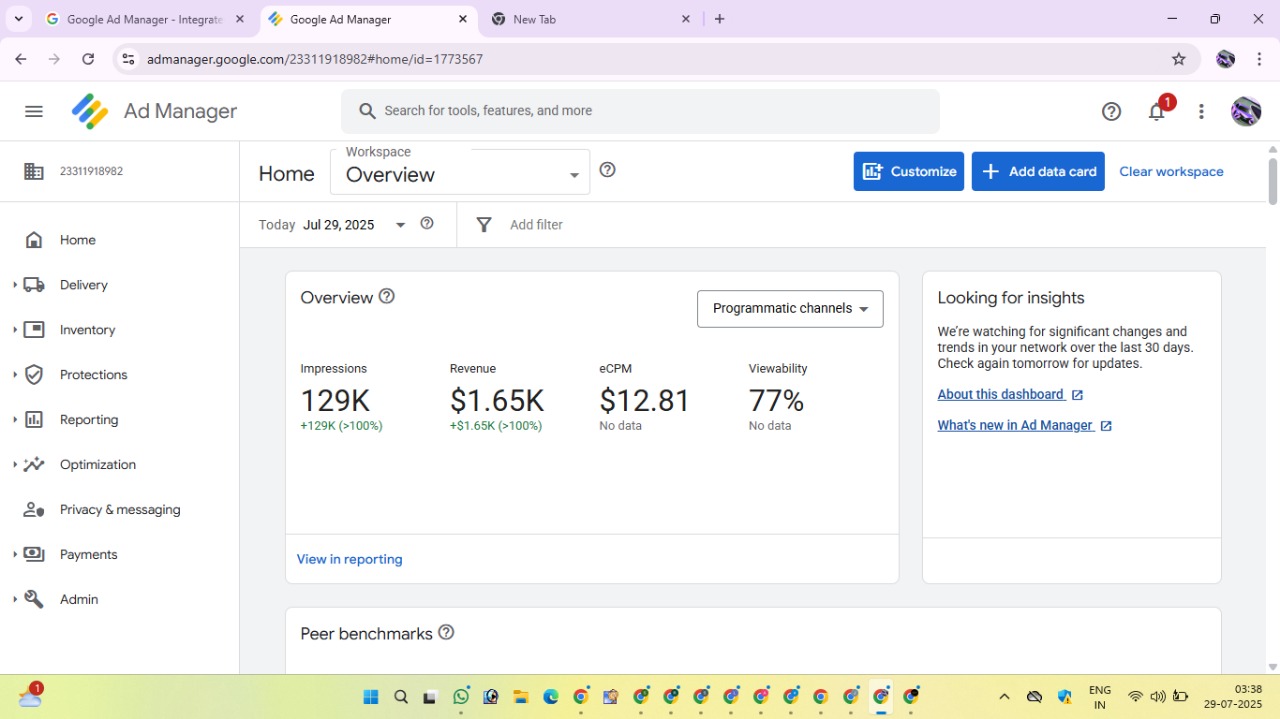Click the Overview card help icon
The width and height of the screenshot is (1280, 719).
pos(387,297)
